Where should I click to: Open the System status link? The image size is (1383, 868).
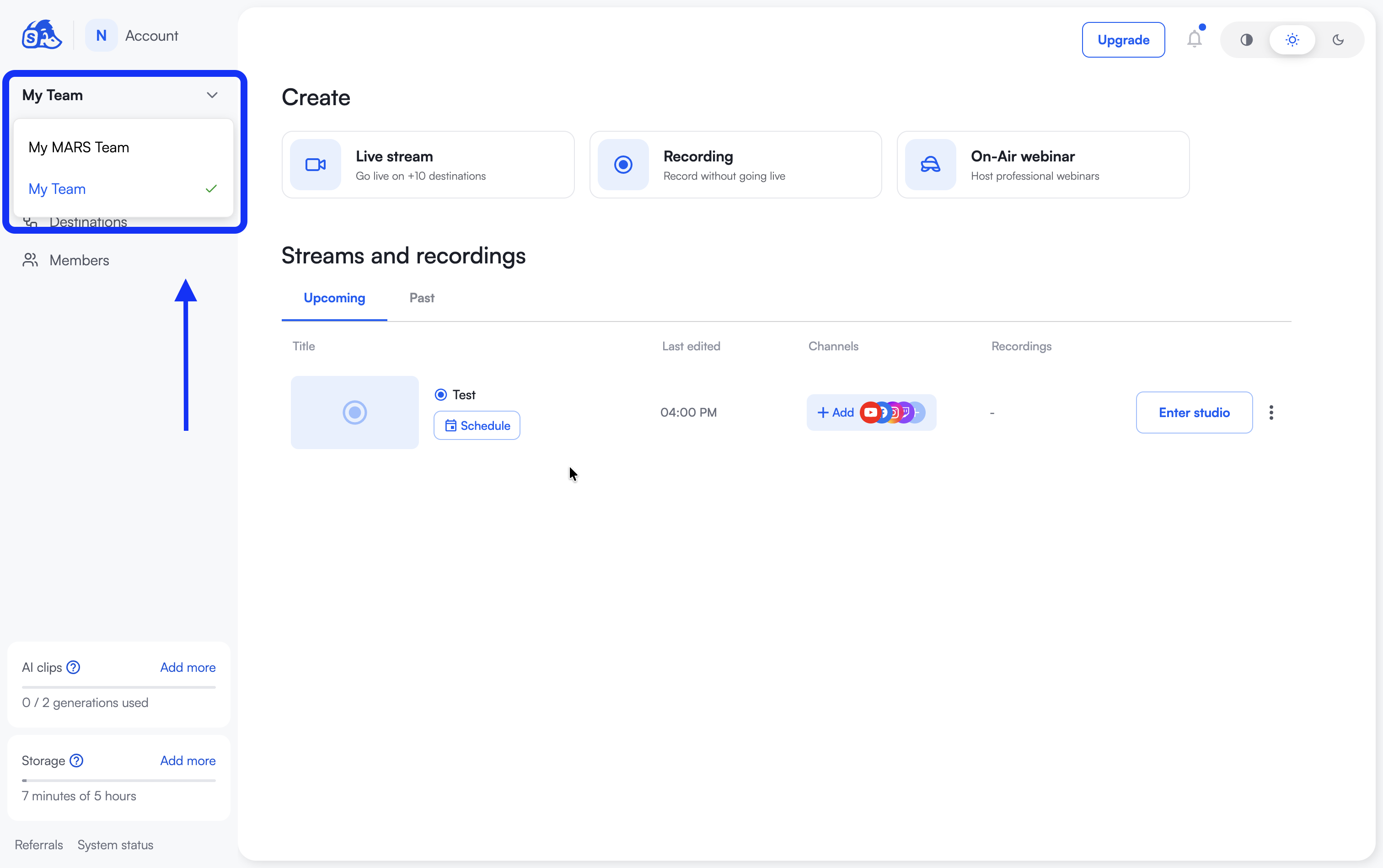115,845
